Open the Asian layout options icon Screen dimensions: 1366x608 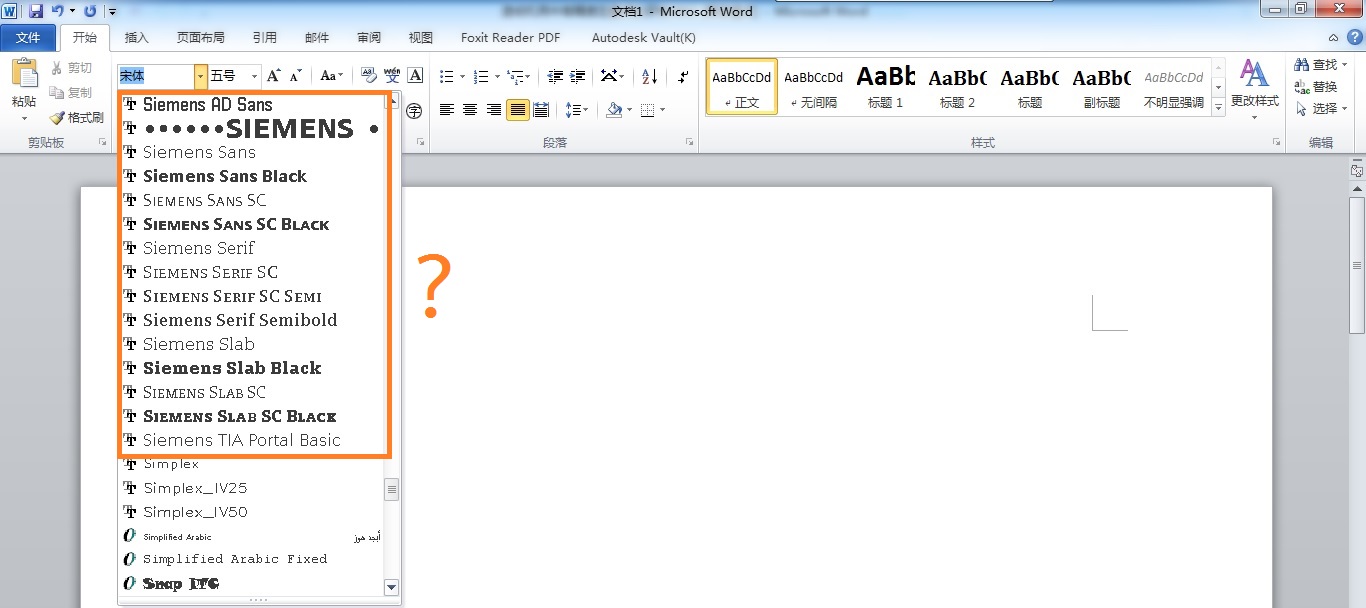[x=613, y=76]
